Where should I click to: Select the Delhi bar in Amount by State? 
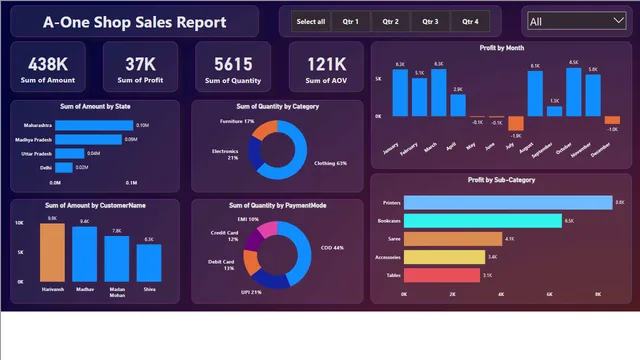click(64, 167)
